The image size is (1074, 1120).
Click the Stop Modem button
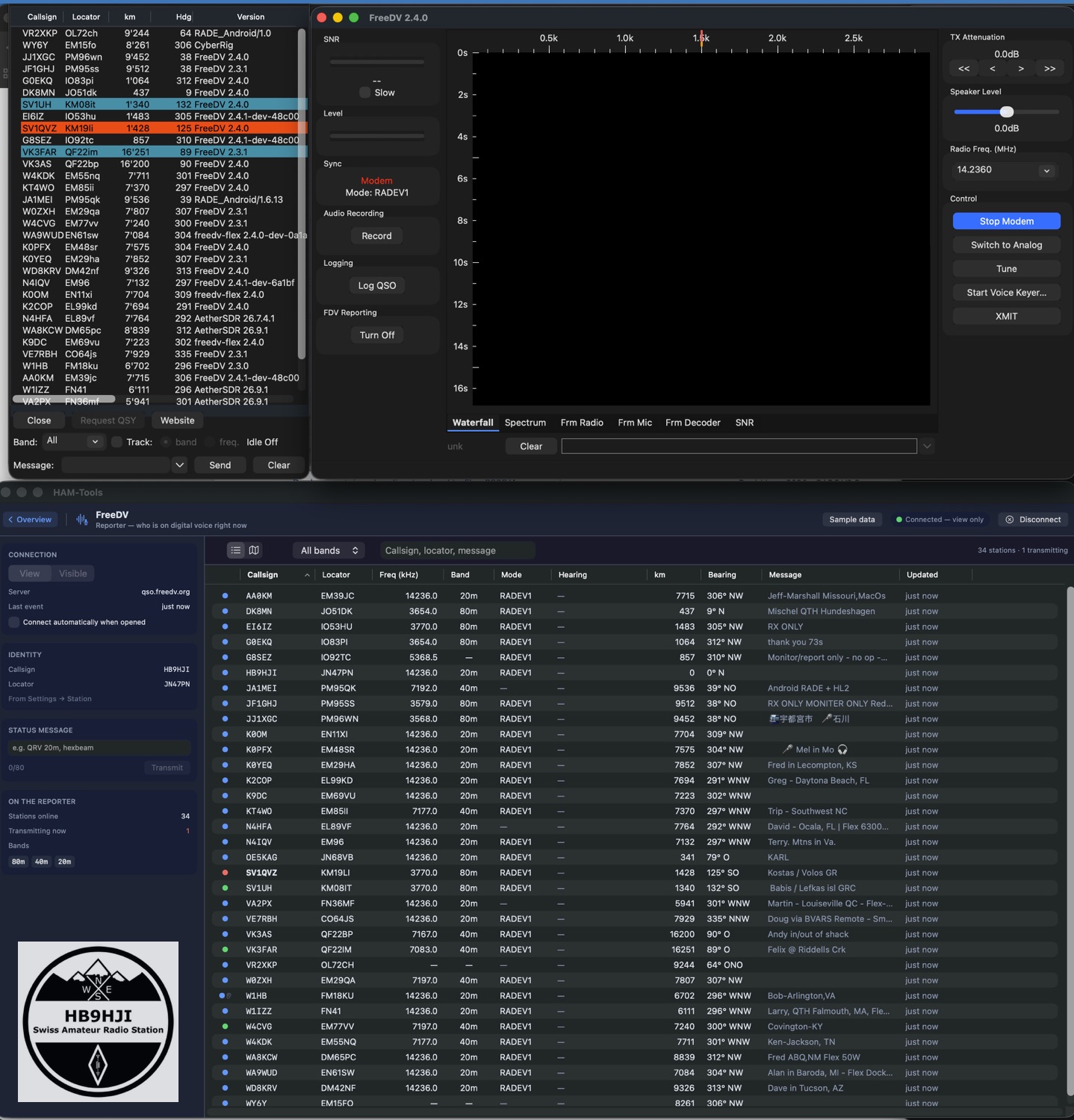coord(1006,221)
